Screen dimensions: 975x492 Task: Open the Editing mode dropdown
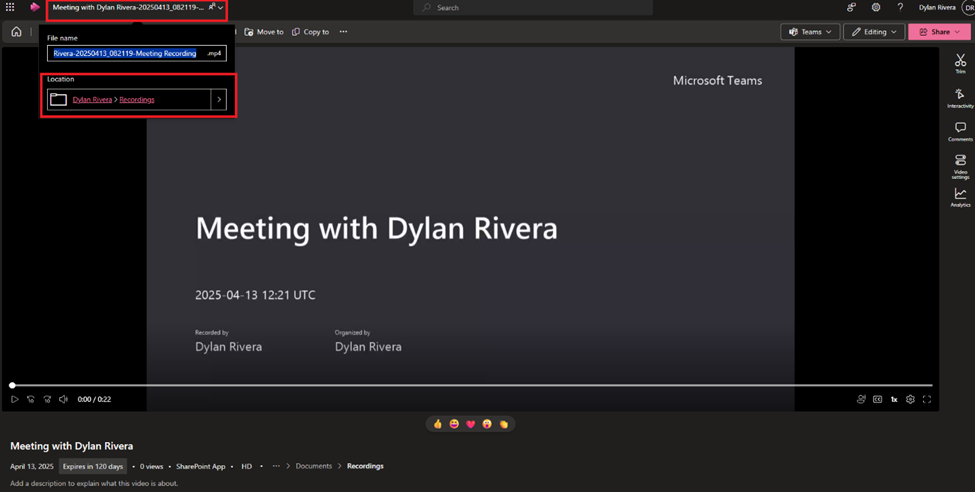873,32
